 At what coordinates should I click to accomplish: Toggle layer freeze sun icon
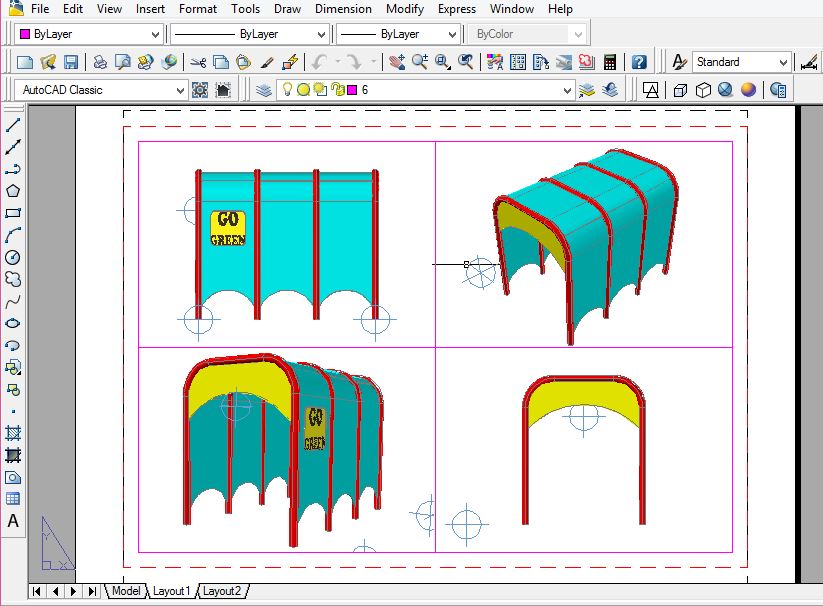click(303, 90)
